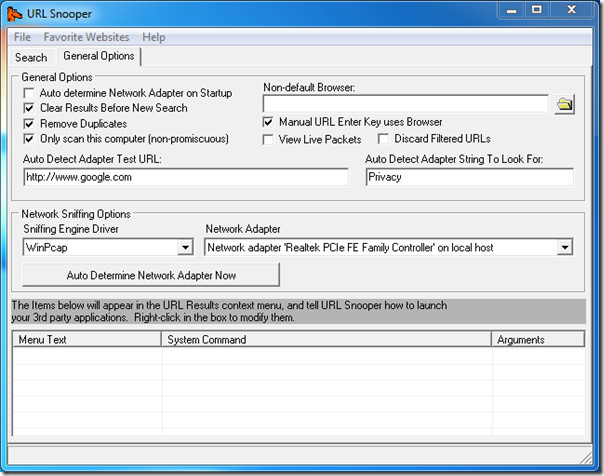Open the Sniffing Engine Driver dropdown arrow
This screenshot has width=604, height=476.
pos(185,247)
